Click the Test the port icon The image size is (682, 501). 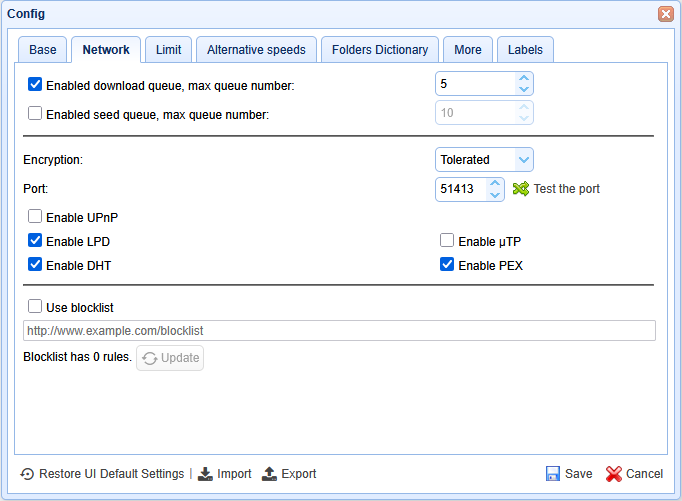520,188
